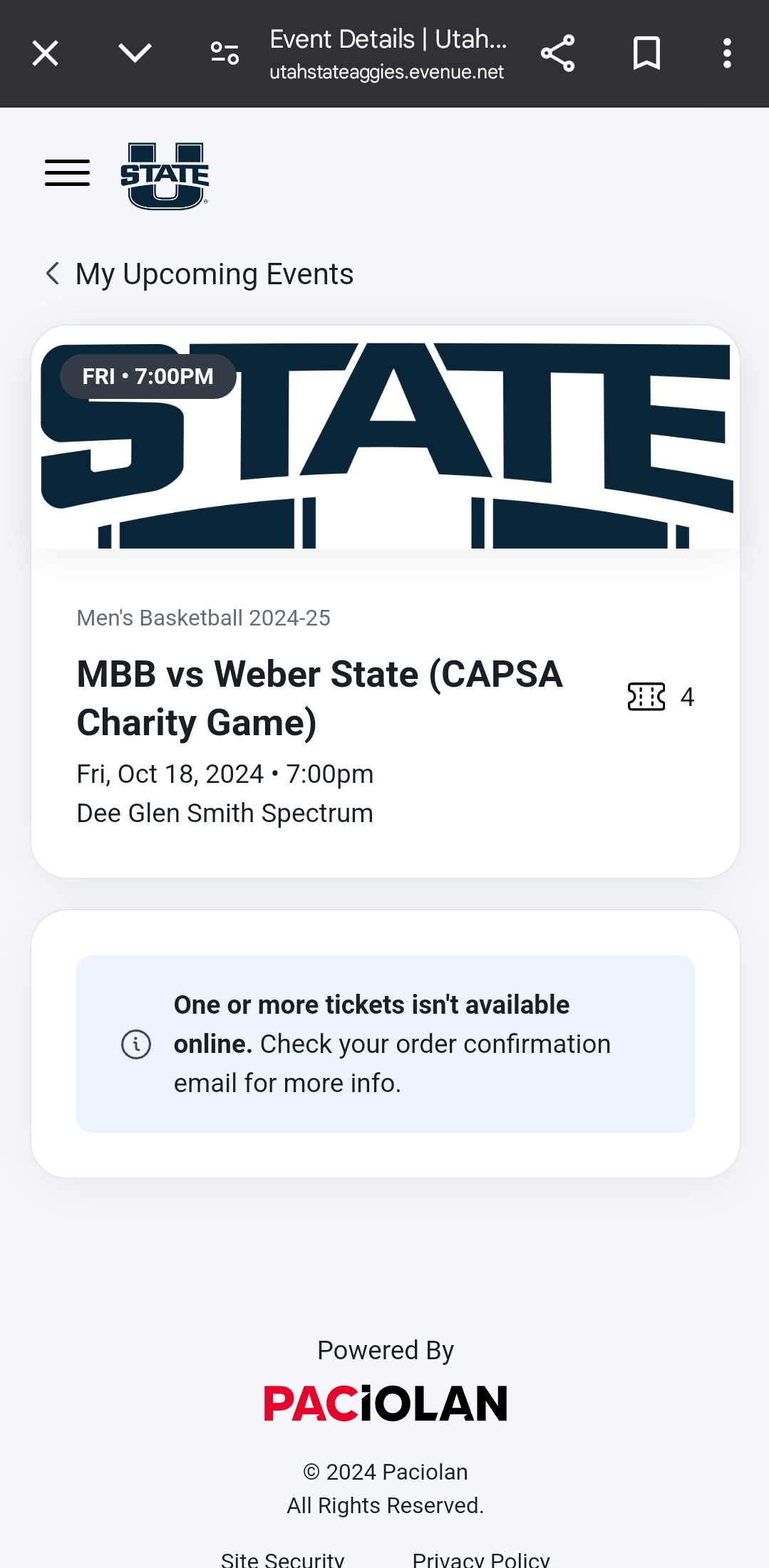Tap the ticket count icon

[x=646, y=697]
